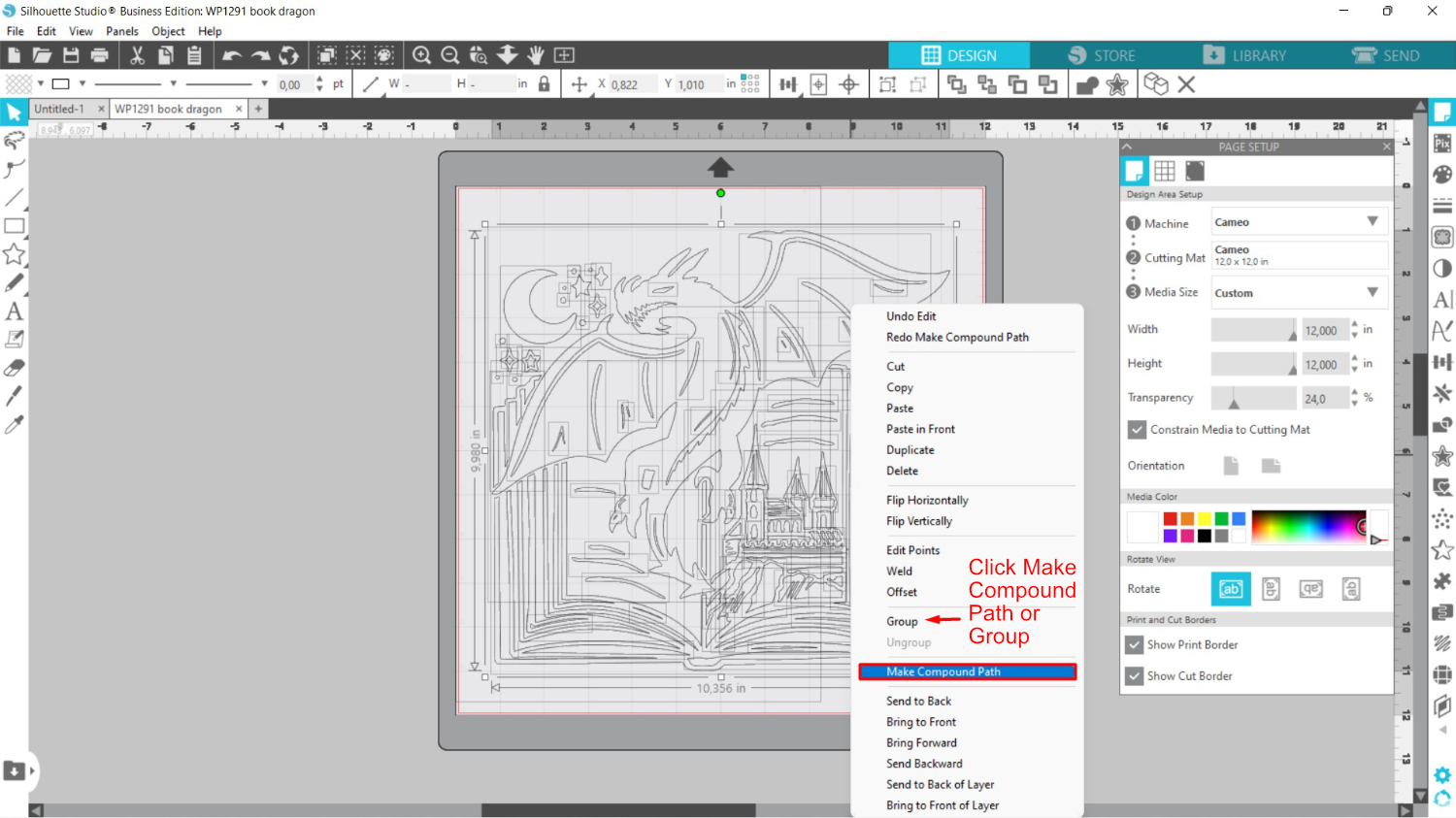Choose Group in the context menu

point(902,621)
